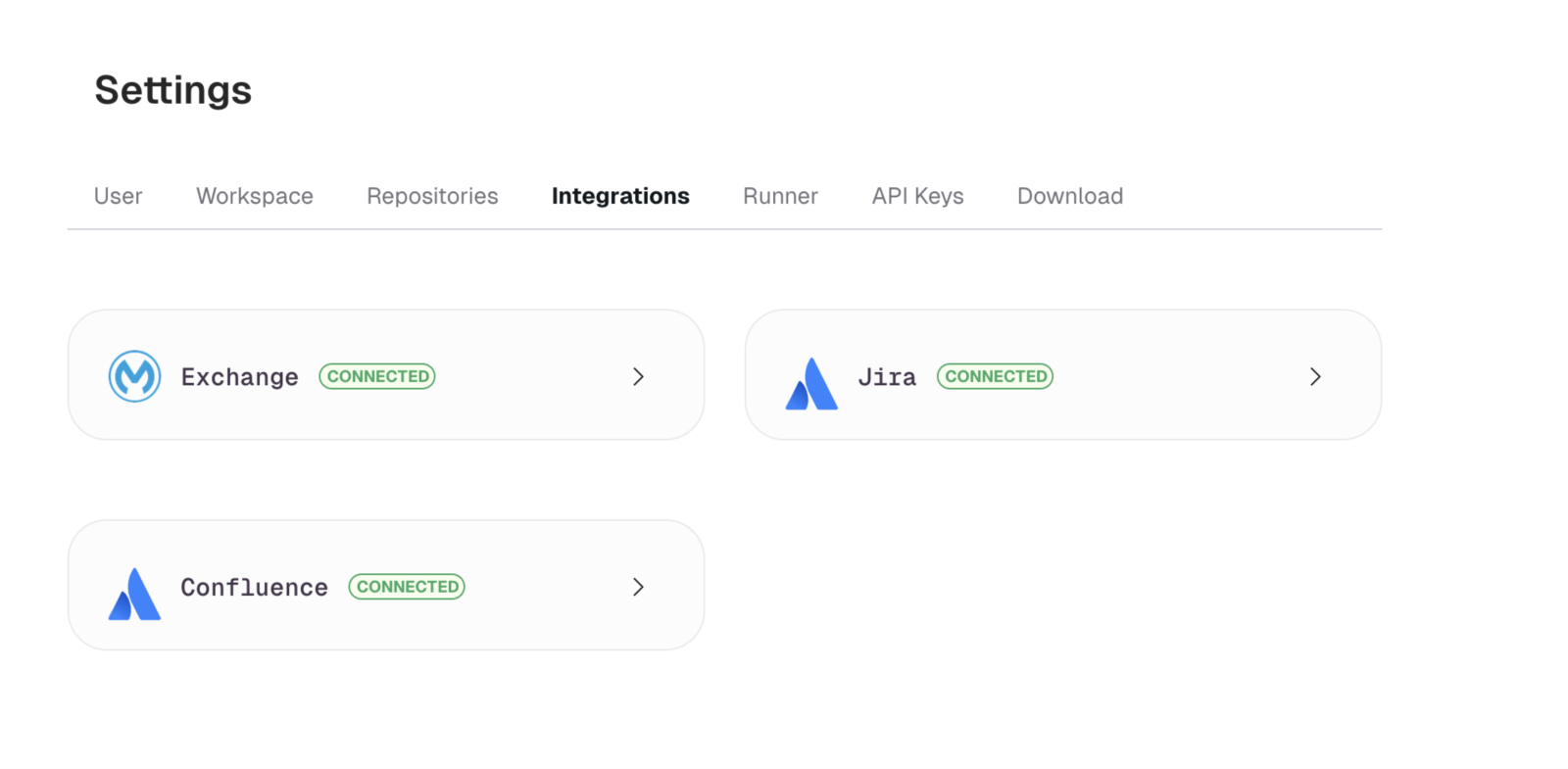Go to the Repositories tab
This screenshot has height=769, width=1568.
point(432,196)
